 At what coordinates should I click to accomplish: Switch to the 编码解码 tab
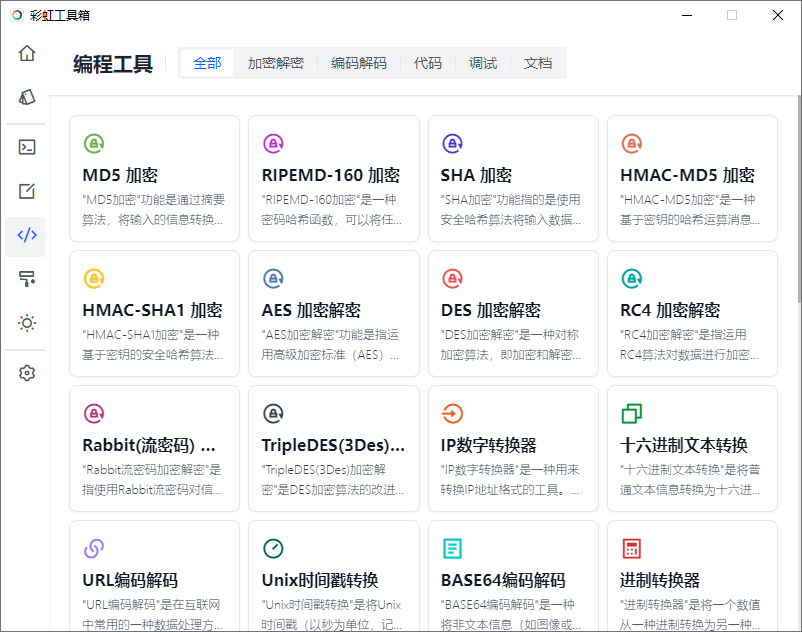tap(359, 63)
